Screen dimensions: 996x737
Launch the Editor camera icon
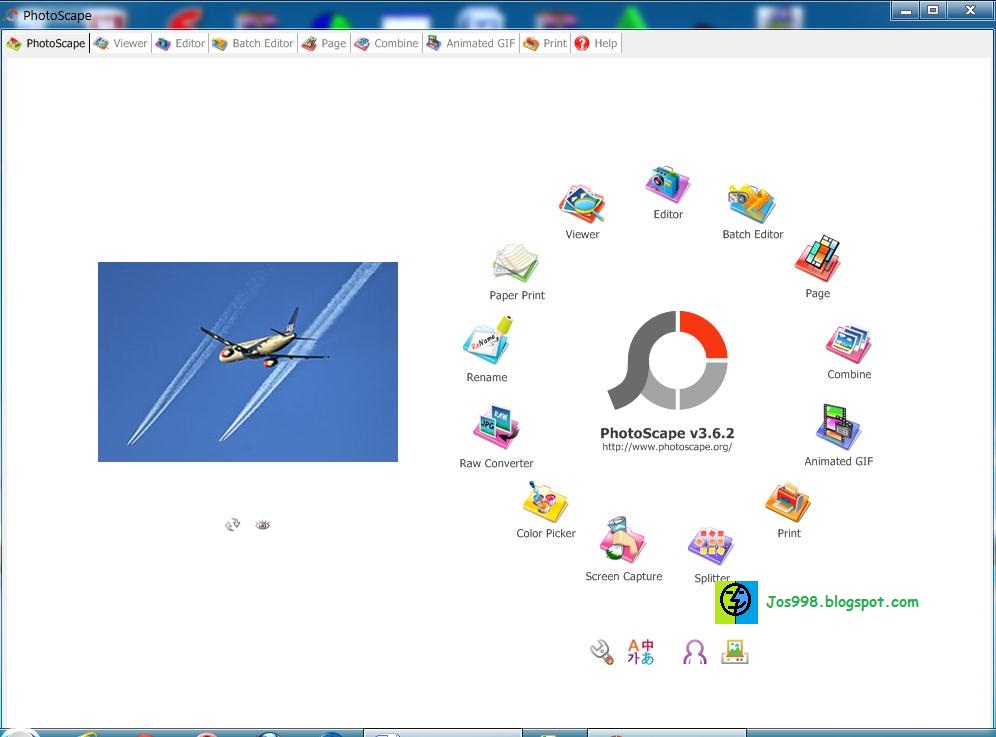pyautogui.click(x=668, y=184)
